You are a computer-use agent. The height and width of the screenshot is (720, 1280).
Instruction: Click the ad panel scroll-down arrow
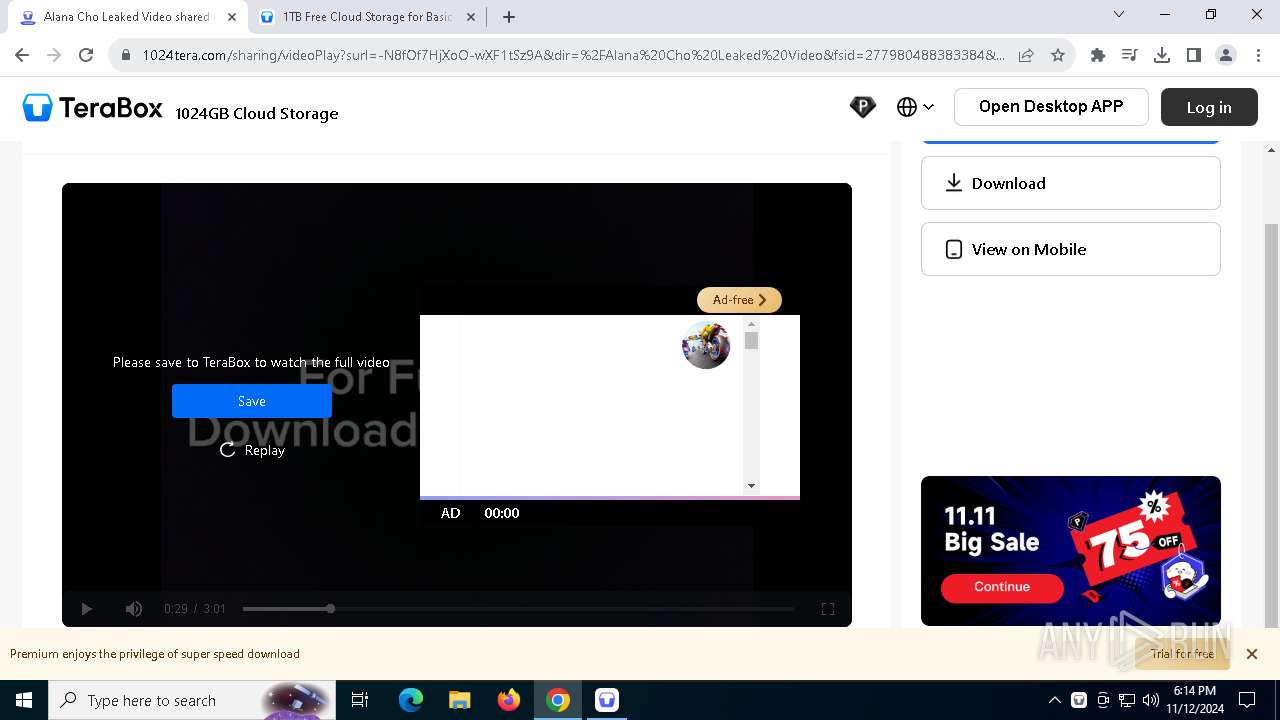(x=751, y=486)
